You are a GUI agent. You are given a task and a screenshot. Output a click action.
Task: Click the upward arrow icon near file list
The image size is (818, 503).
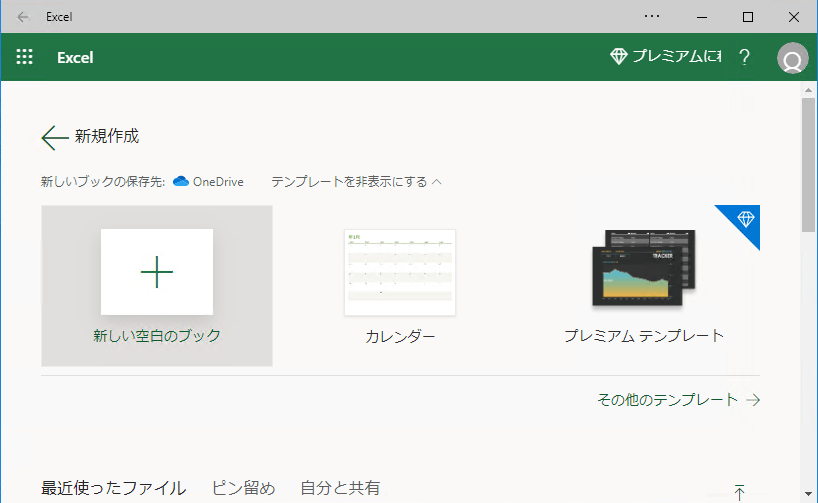tap(739, 493)
